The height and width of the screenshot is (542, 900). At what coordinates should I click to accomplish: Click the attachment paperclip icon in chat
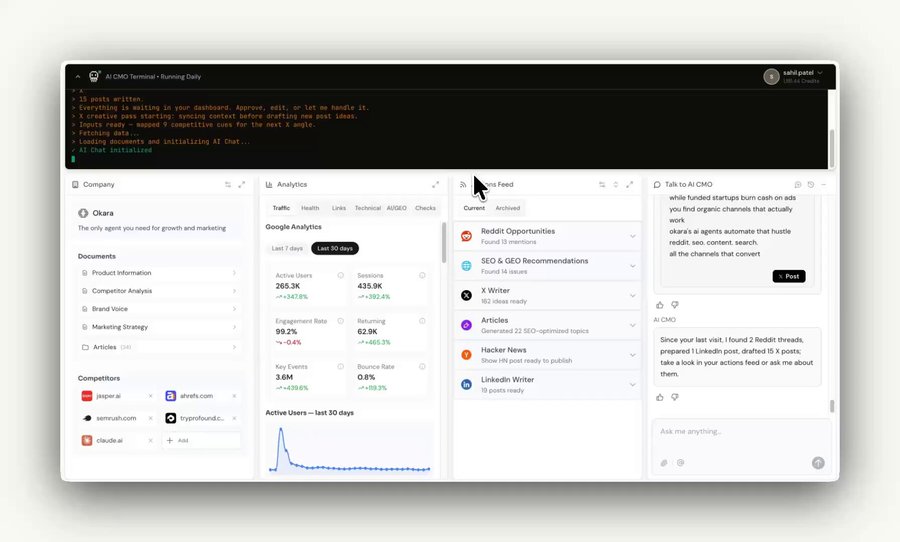(664, 463)
